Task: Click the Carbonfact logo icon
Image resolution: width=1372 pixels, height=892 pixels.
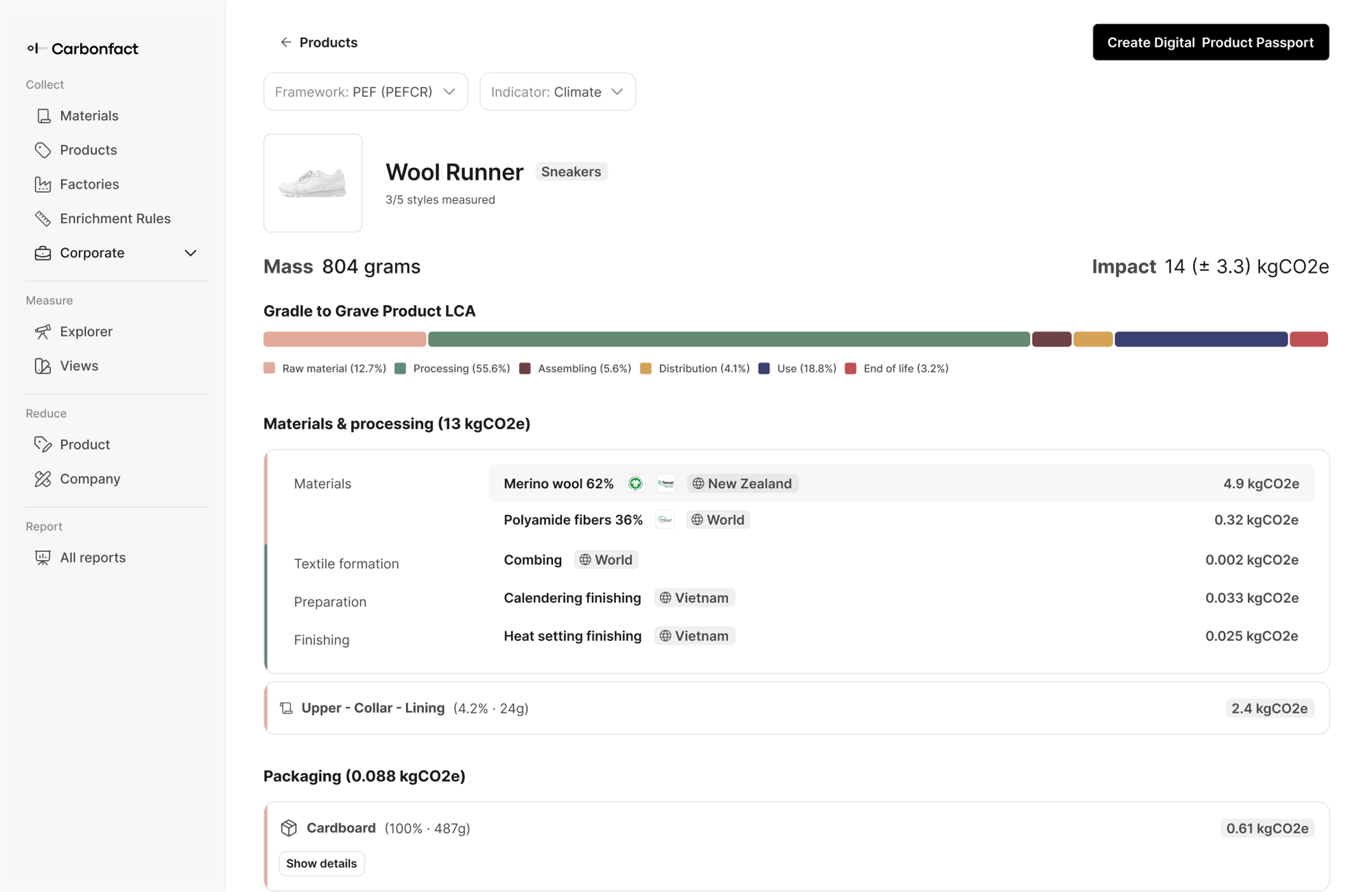Action: (x=36, y=48)
